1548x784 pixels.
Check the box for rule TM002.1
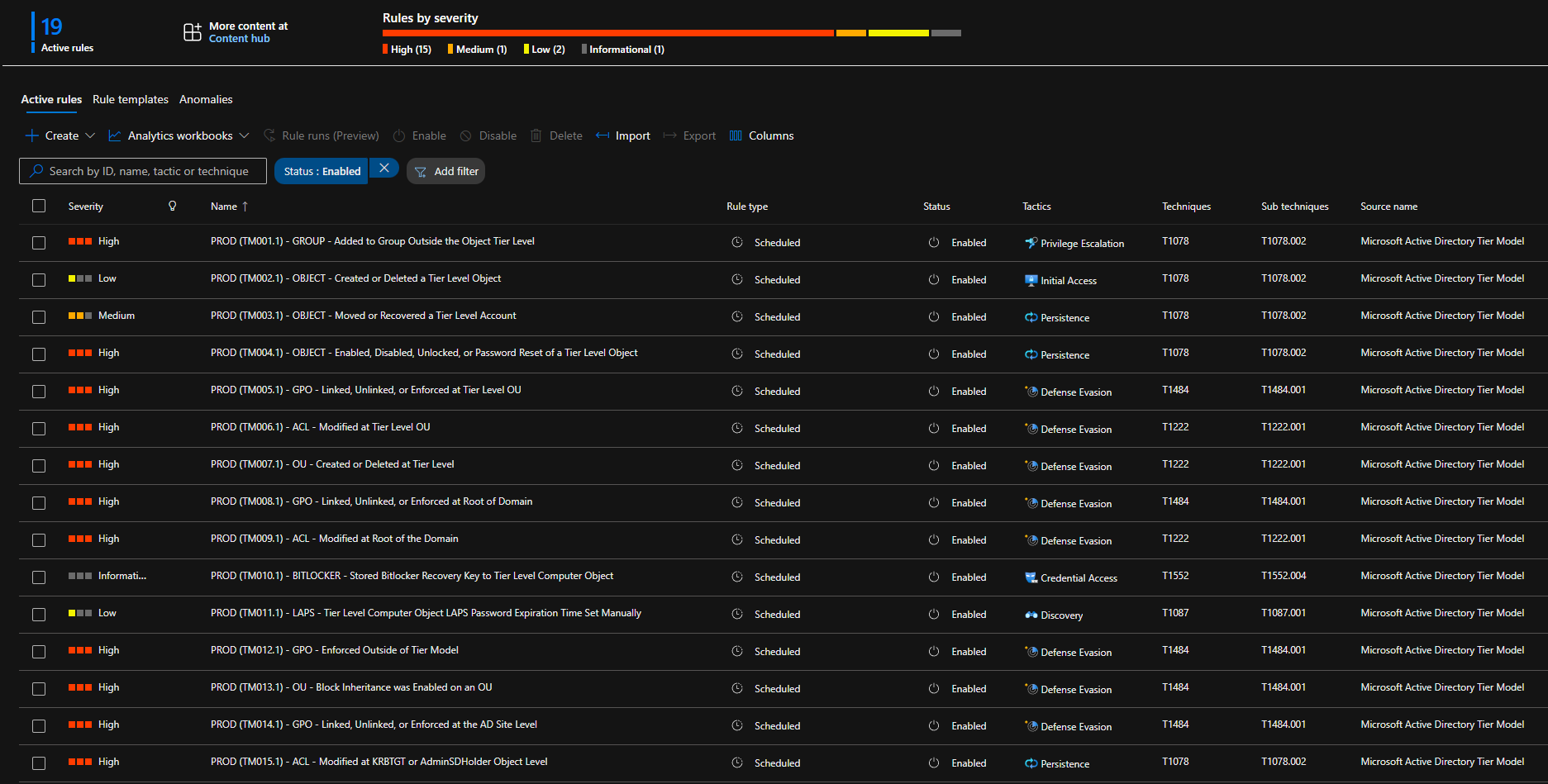click(39, 280)
